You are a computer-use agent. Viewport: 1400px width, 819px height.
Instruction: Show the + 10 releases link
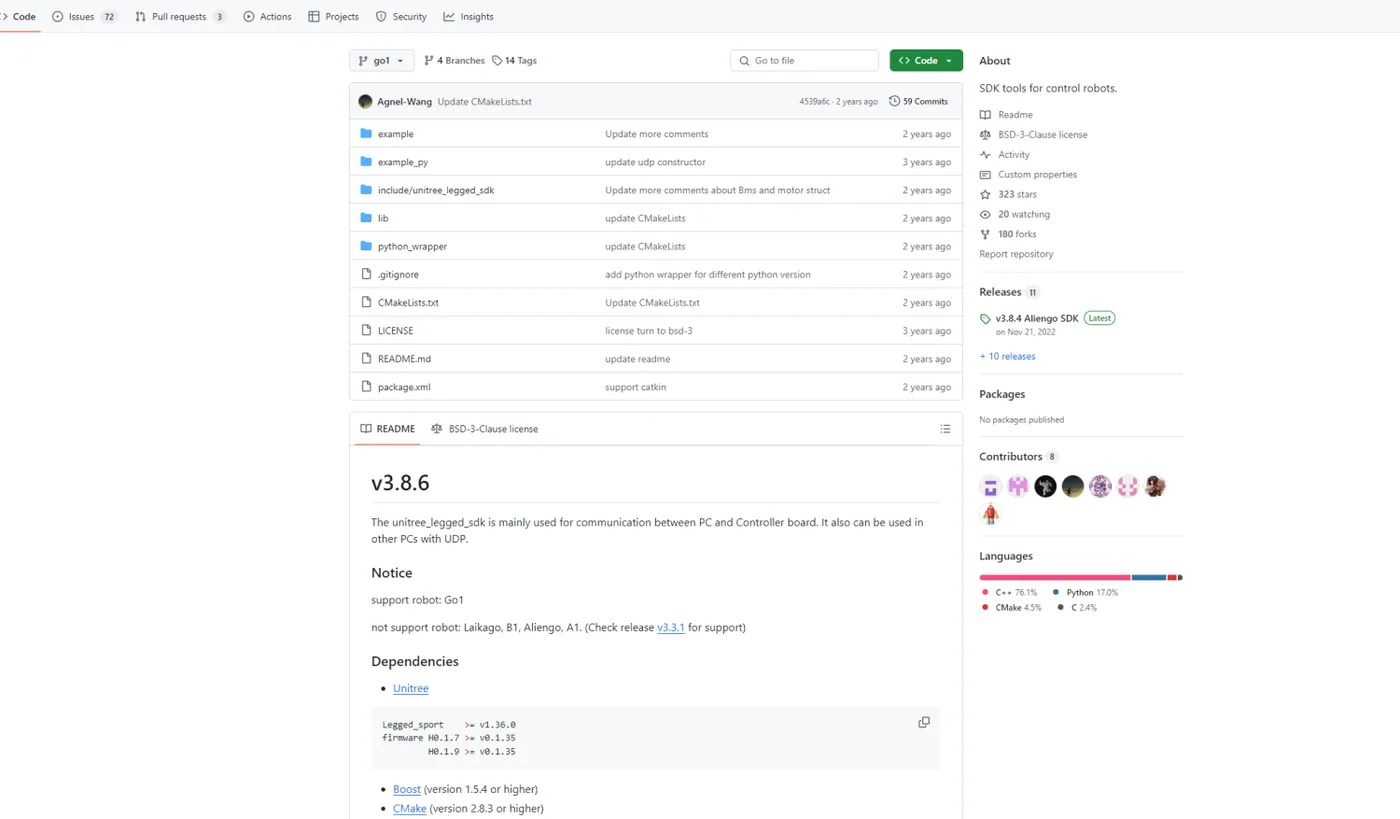(x=1007, y=356)
